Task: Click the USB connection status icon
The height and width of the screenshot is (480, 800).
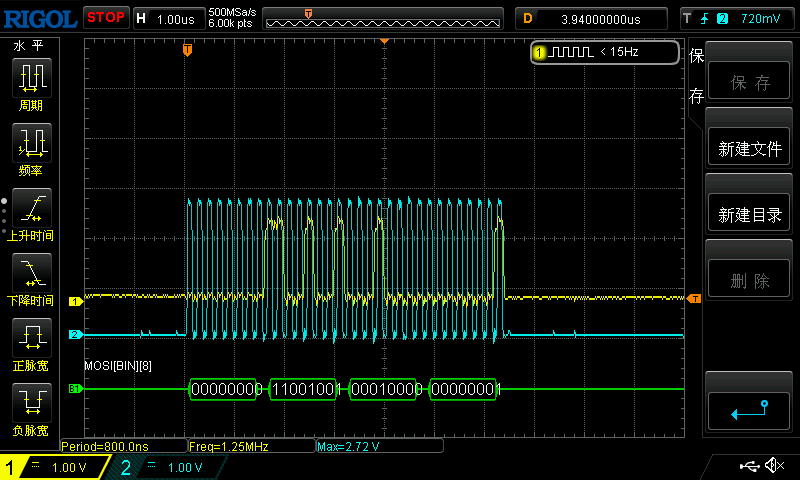Action: click(x=749, y=466)
